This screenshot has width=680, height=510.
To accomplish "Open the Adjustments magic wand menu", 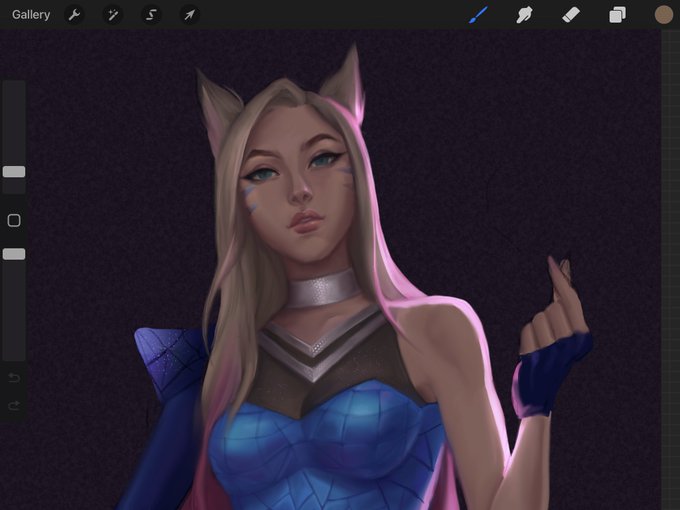I will pyautogui.click(x=113, y=15).
